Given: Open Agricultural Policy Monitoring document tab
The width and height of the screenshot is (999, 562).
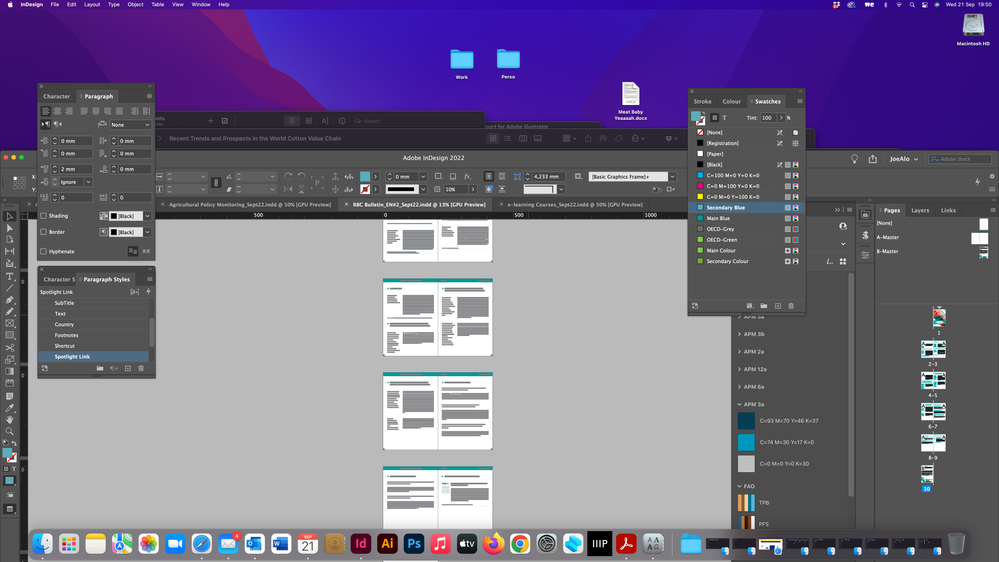Looking at the screenshot, I should 250,205.
